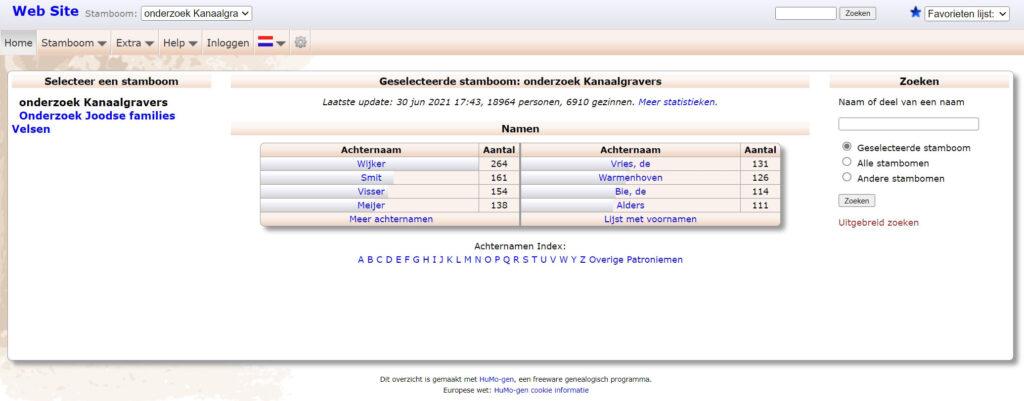Click Inloggen to log in

(227, 43)
